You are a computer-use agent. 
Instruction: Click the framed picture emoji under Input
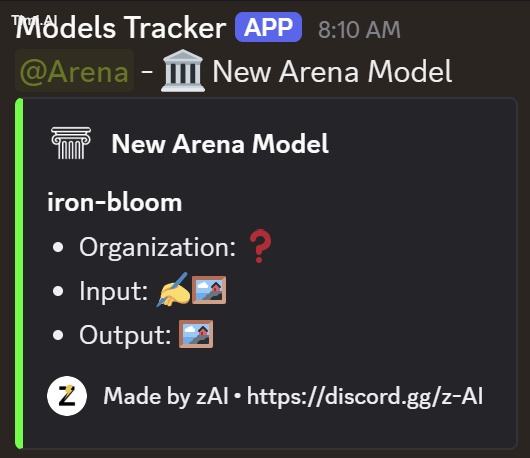click(x=209, y=290)
